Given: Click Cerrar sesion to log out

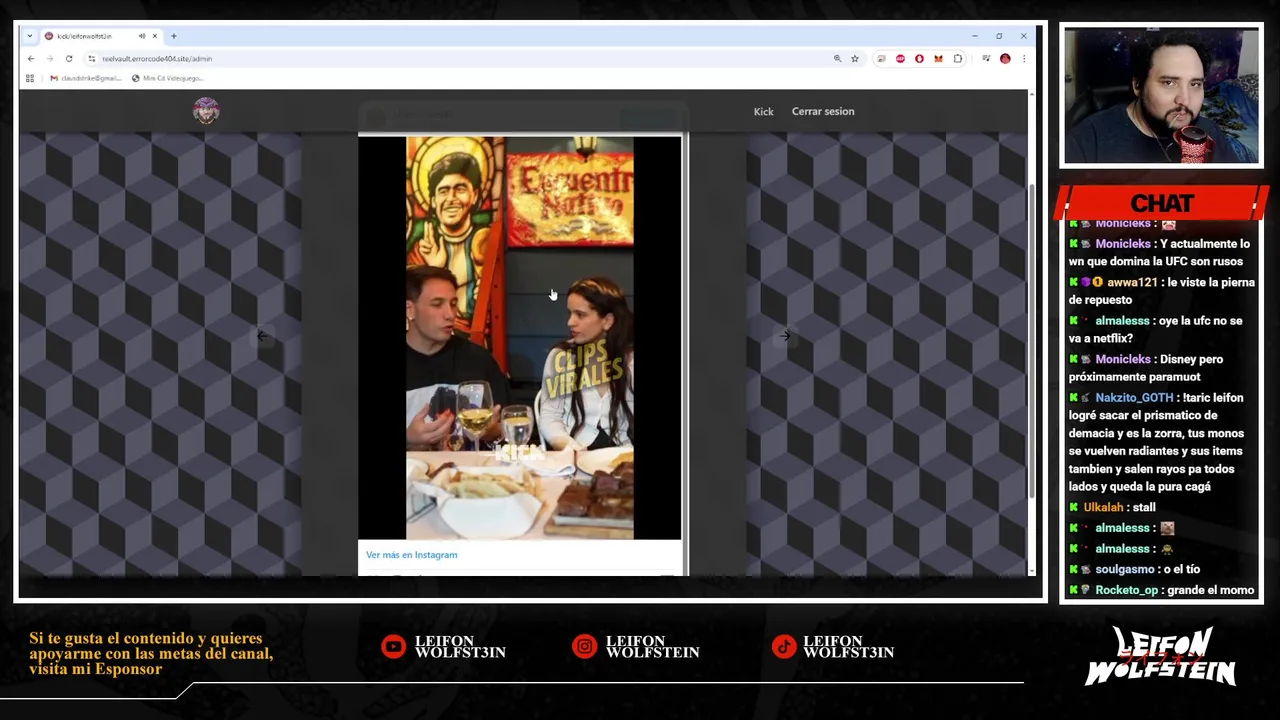Looking at the screenshot, I should 823,112.
